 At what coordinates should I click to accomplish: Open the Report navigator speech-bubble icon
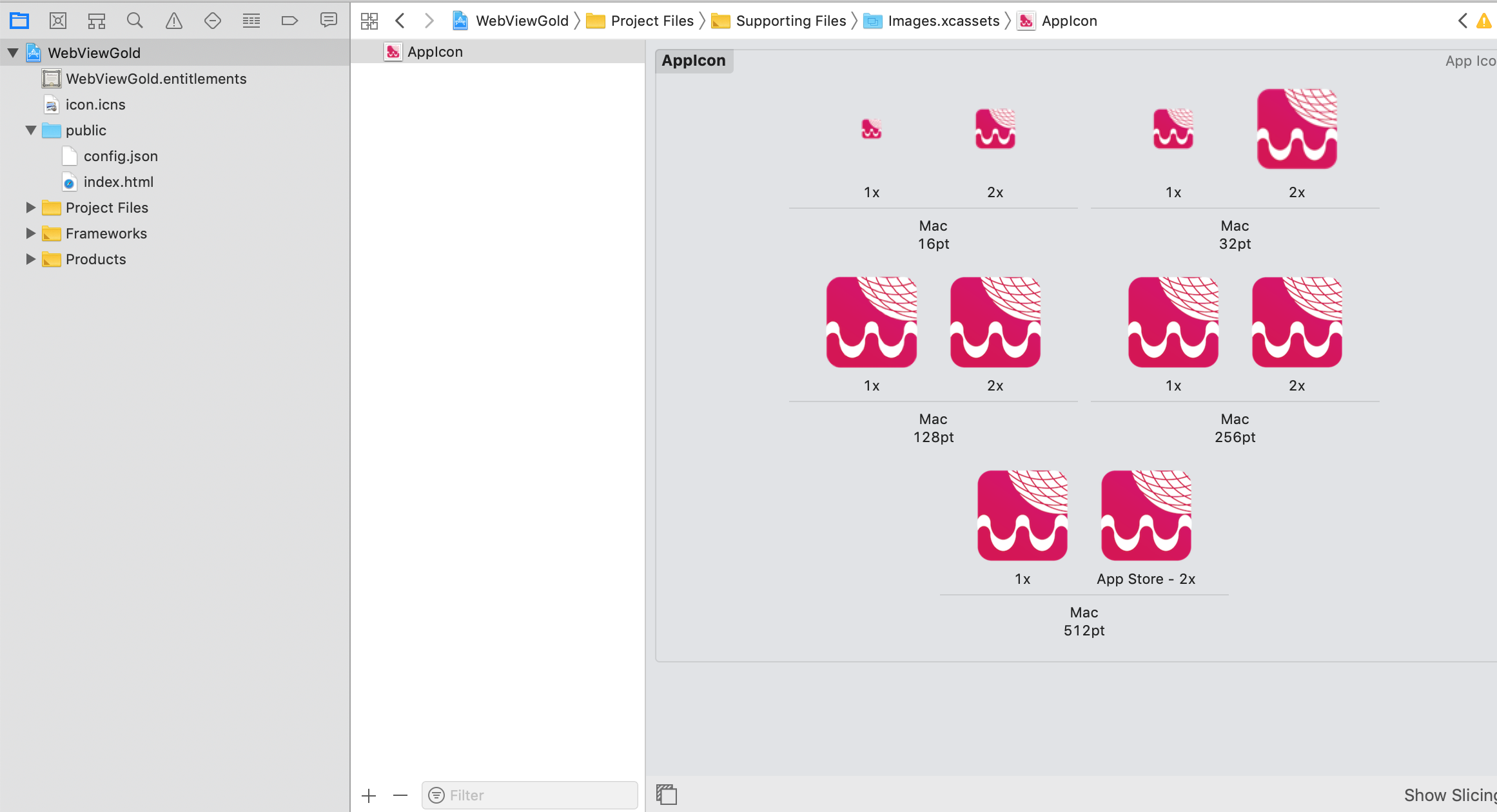tap(329, 21)
